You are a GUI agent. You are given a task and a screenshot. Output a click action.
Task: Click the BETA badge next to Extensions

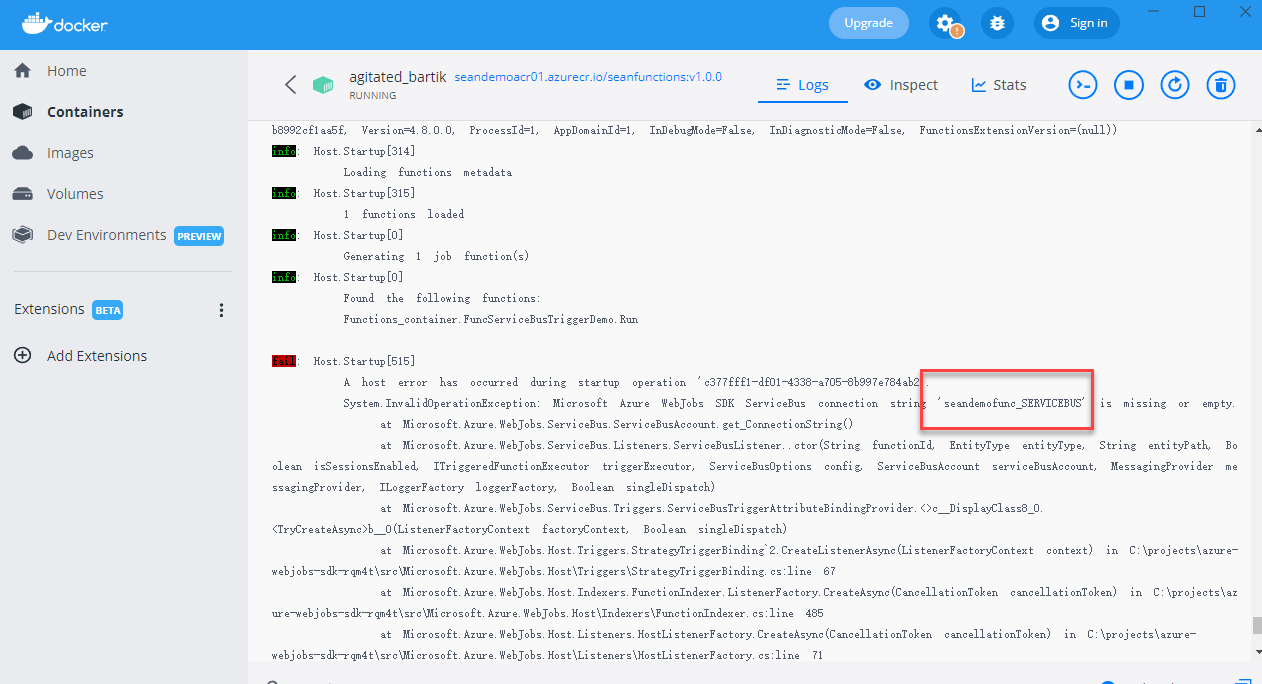click(x=108, y=310)
